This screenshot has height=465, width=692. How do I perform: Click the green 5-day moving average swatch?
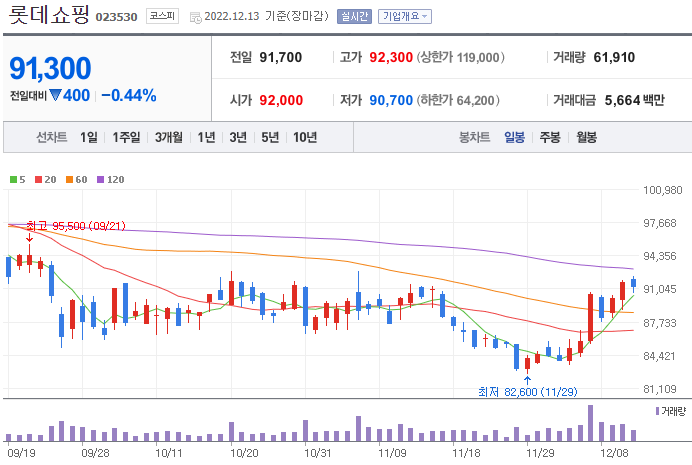(13, 180)
